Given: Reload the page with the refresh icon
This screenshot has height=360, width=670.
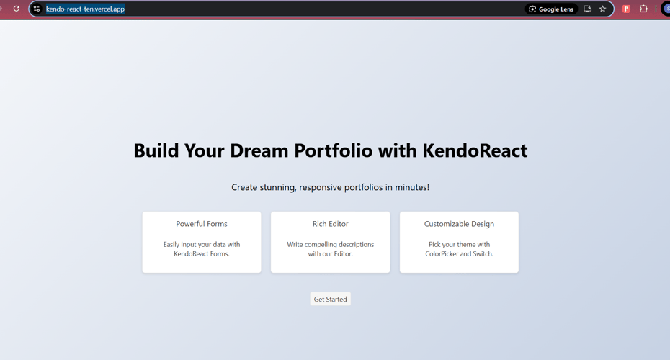Looking at the screenshot, I should [x=16, y=9].
